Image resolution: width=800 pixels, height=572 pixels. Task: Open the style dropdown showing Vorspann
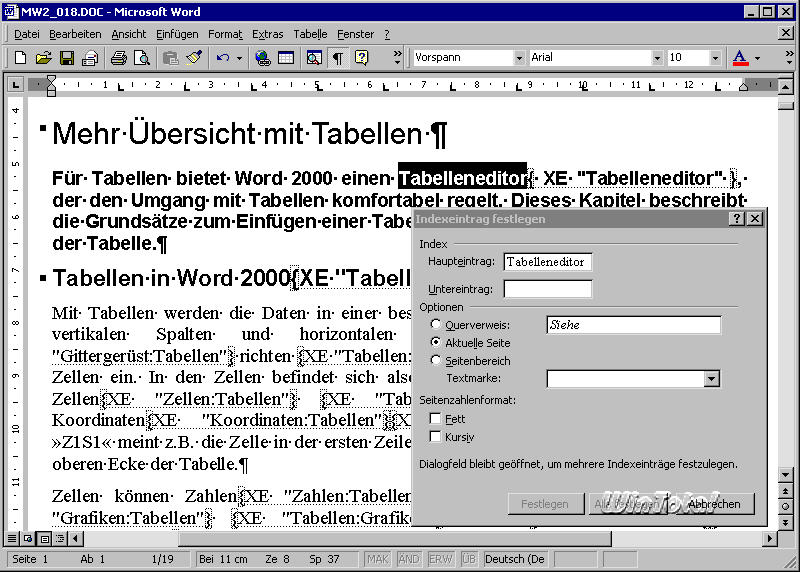tap(519, 58)
